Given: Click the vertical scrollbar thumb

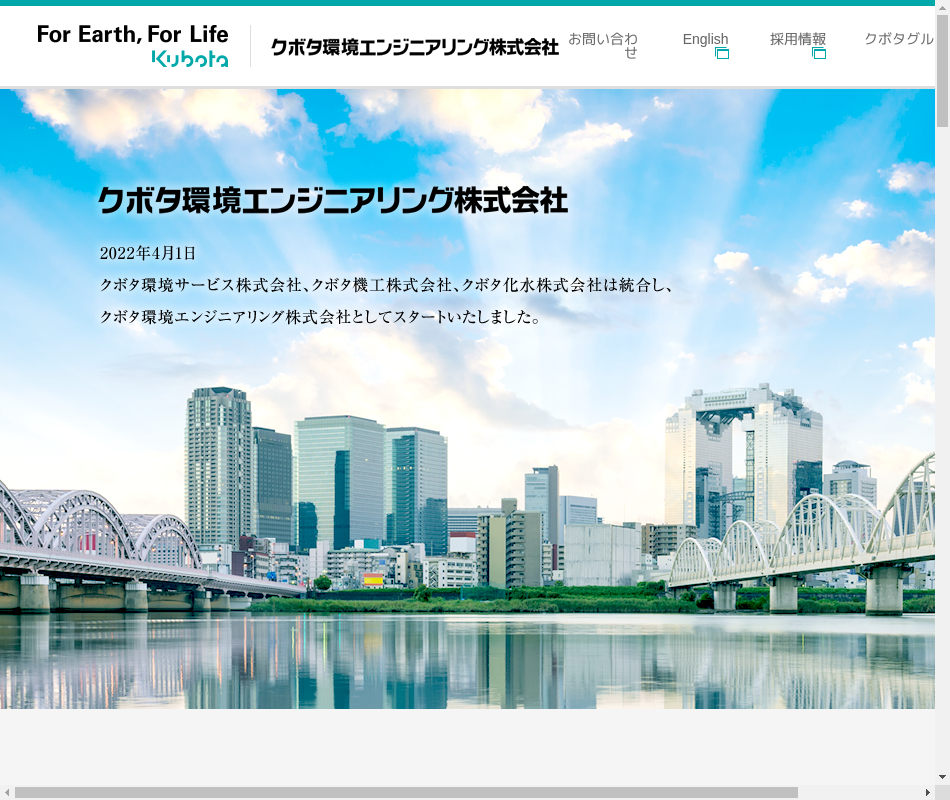Looking at the screenshot, I should (942, 70).
